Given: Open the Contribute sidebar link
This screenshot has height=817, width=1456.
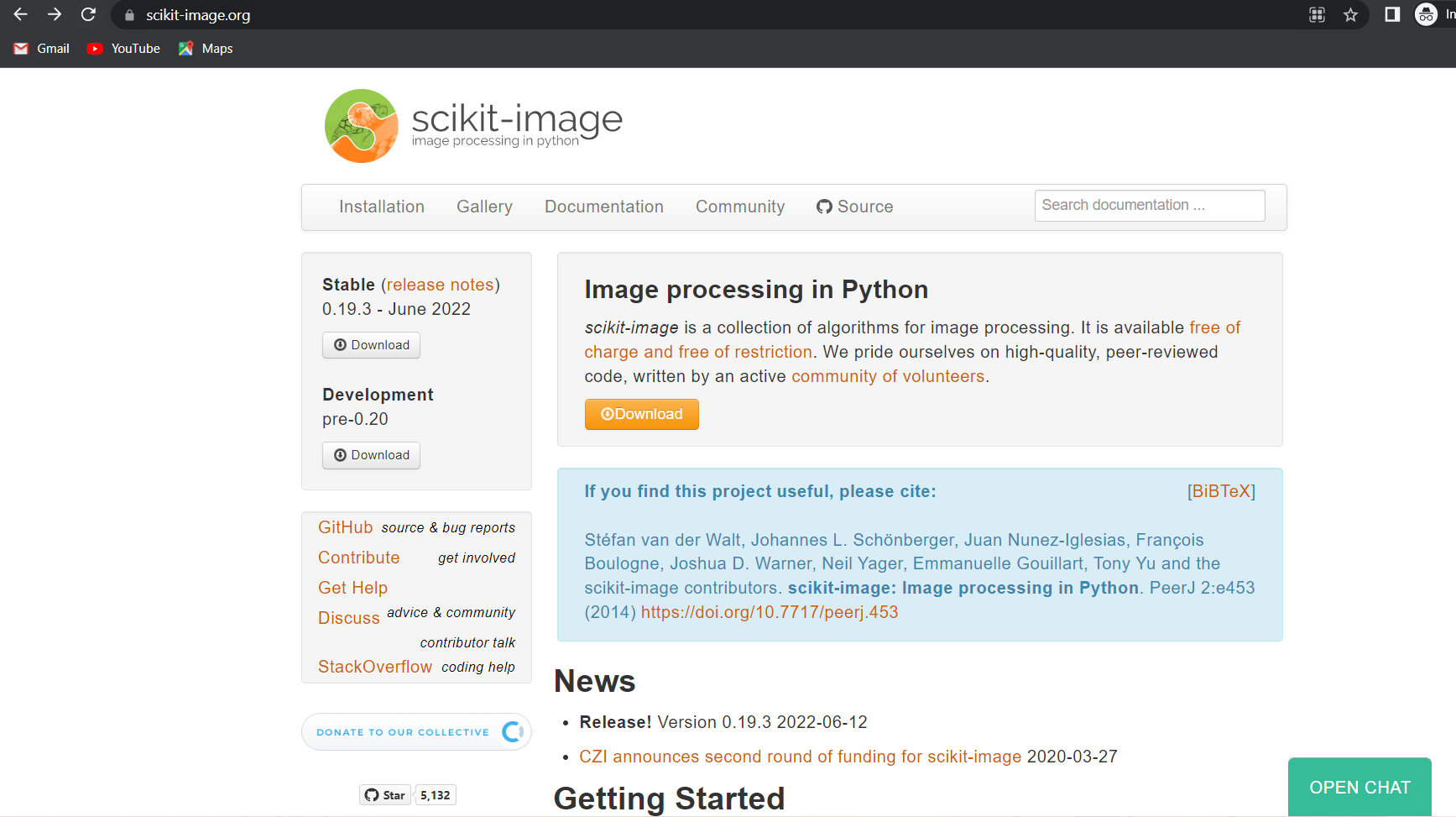Looking at the screenshot, I should pyautogui.click(x=358, y=558).
